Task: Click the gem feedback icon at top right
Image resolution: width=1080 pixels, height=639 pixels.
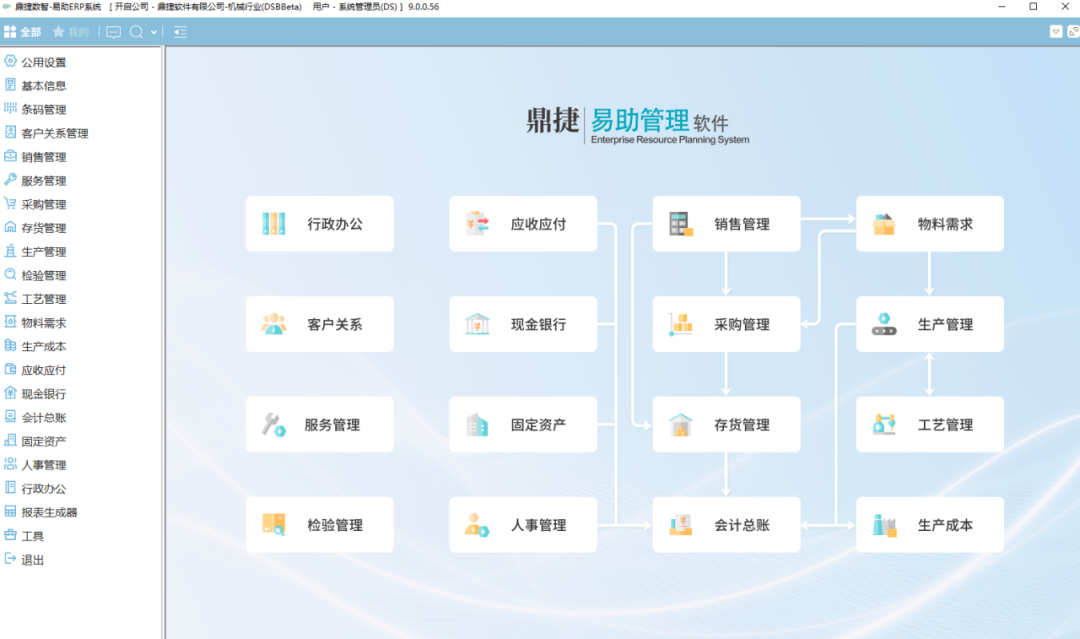Action: 1073,31
